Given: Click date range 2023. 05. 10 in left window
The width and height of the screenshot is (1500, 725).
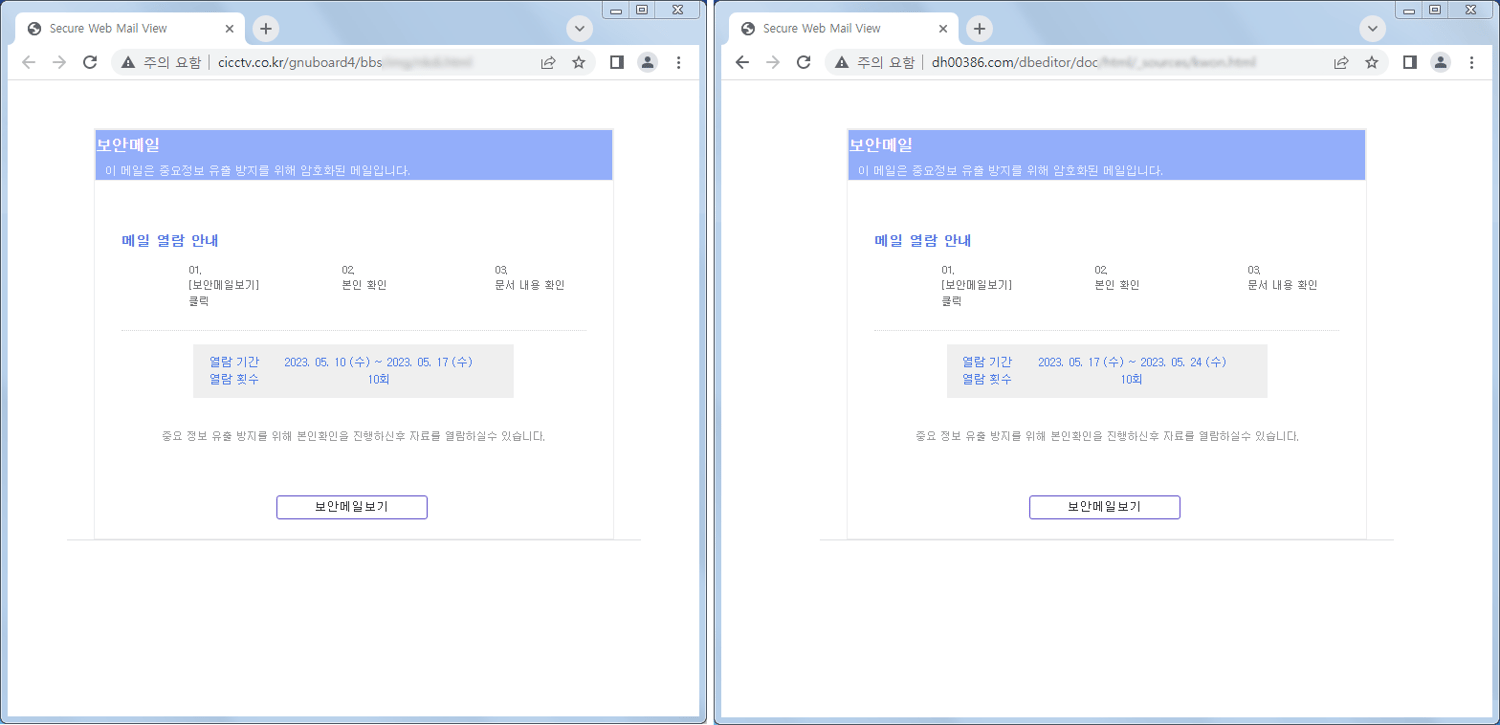Looking at the screenshot, I should tap(378, 362).
